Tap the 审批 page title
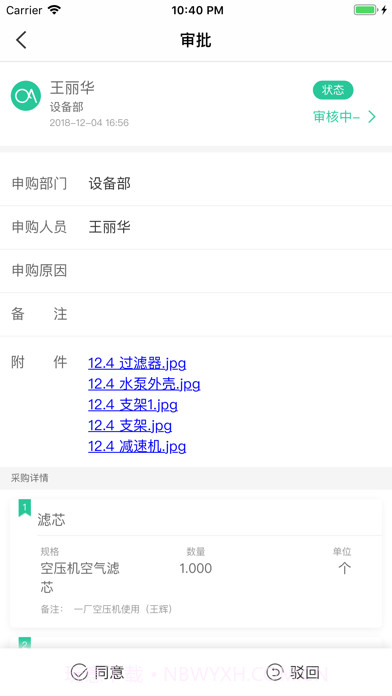This screenshot has height=696, width=392. [x=196, y=40]
